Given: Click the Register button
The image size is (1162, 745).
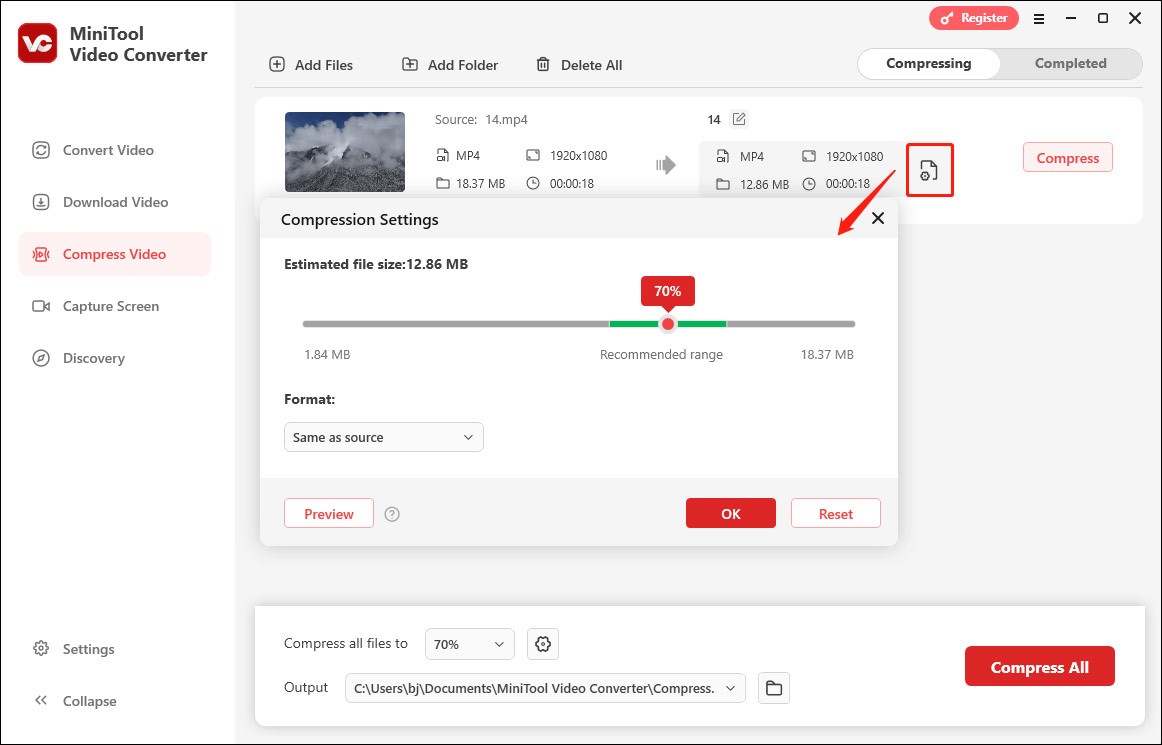Looking at the screenshot, I should [974, 19].
